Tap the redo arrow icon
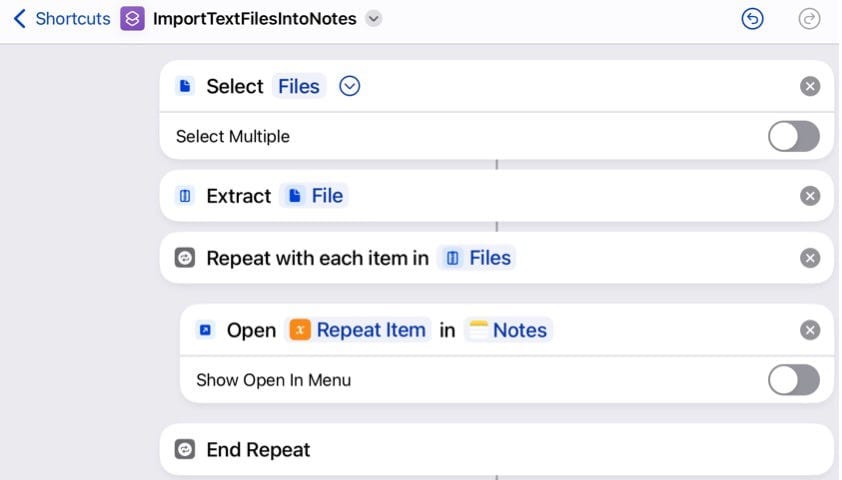 pos(809,19)
